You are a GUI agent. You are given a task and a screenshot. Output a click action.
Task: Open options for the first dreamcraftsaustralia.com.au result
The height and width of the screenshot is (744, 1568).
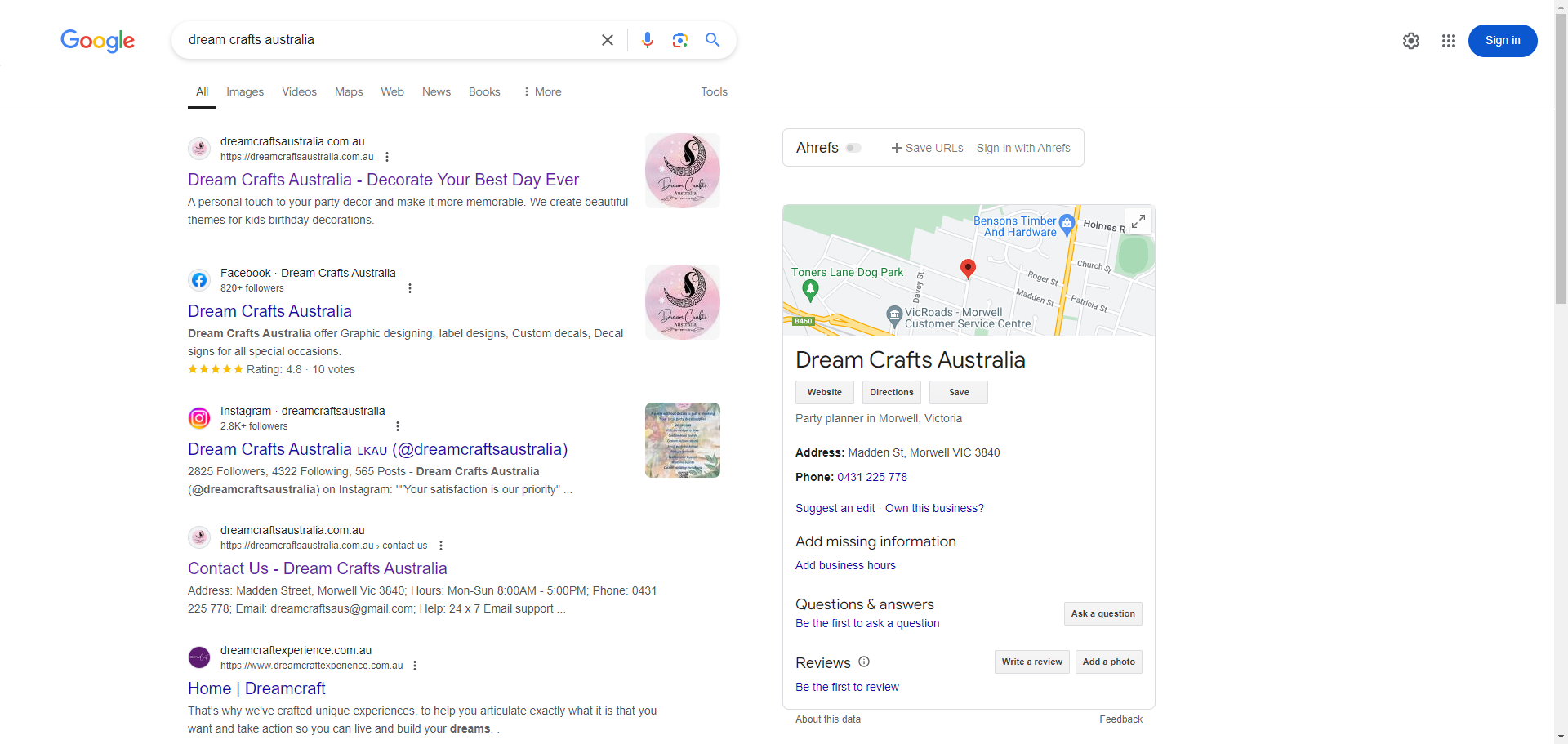coord(387,157)
